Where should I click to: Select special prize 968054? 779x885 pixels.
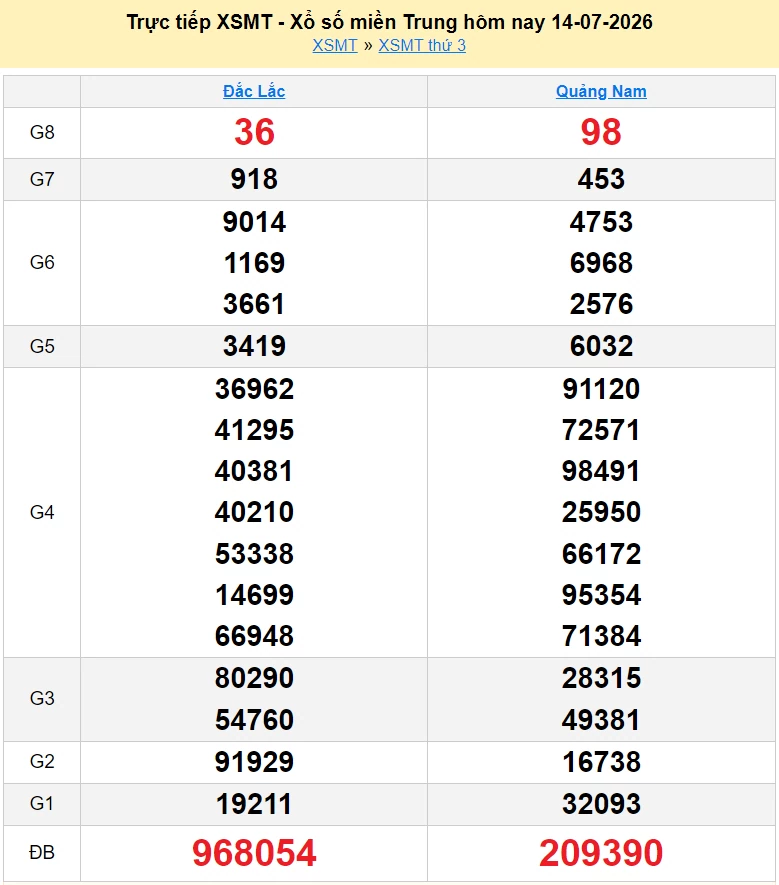[254, 853]
